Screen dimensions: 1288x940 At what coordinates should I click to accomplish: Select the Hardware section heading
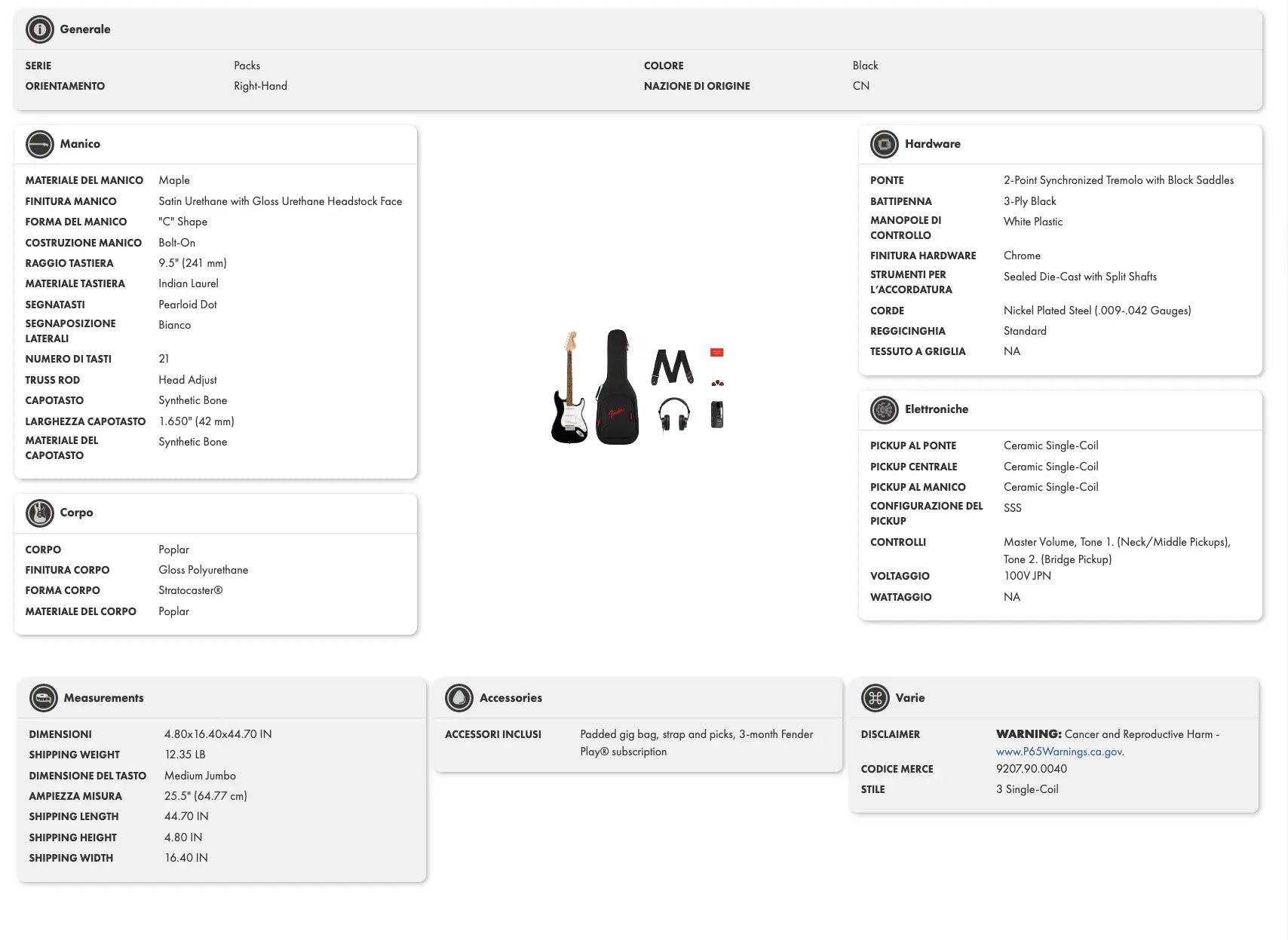(x=932, y=144)
